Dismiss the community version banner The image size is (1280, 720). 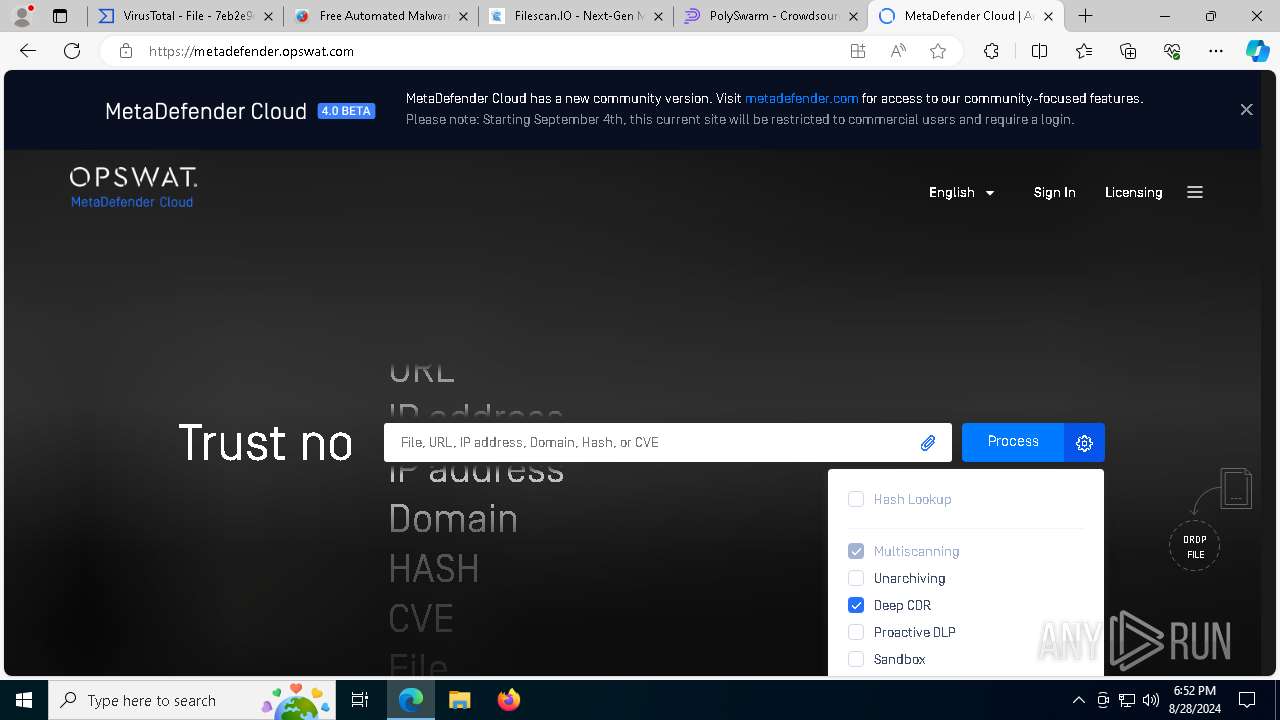pos(1246,109)
